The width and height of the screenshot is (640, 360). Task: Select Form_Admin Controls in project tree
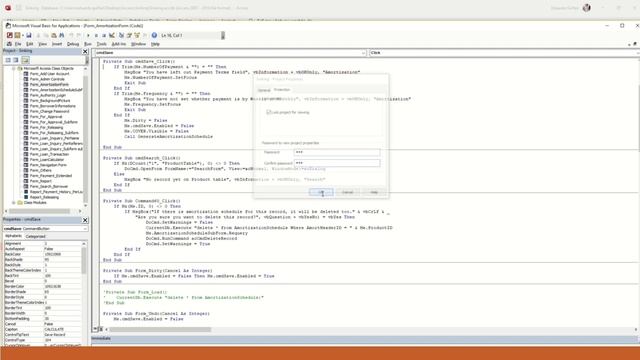(47, 79)
